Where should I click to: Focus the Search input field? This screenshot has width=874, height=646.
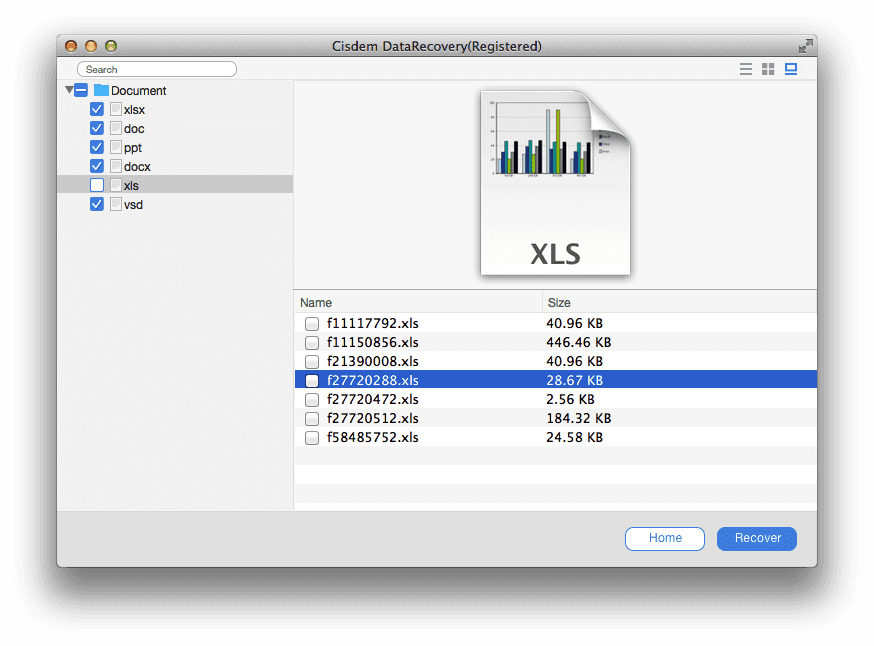point(157,69)
